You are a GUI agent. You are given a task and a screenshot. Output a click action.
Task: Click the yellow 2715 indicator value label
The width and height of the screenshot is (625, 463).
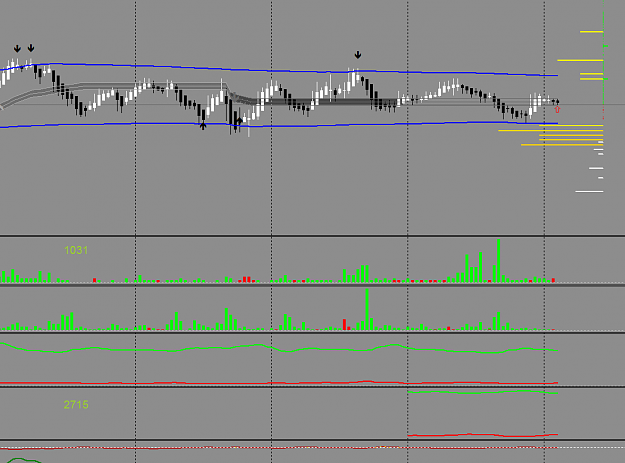point(76,405)
